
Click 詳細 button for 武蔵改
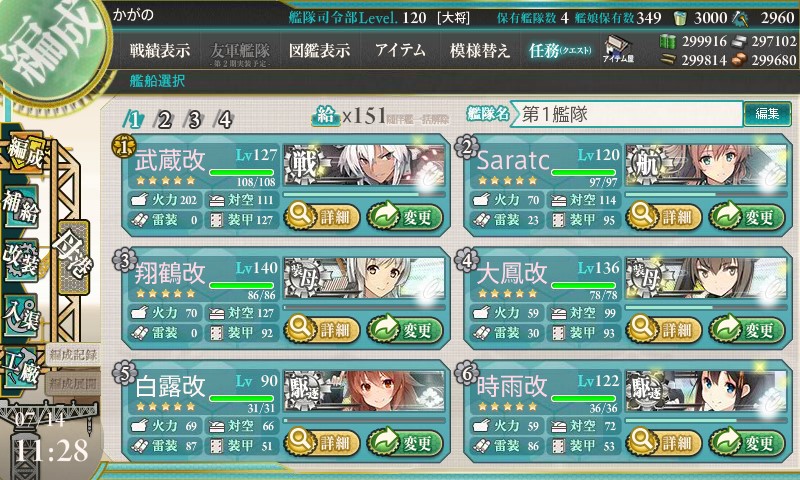pos(321,217)
